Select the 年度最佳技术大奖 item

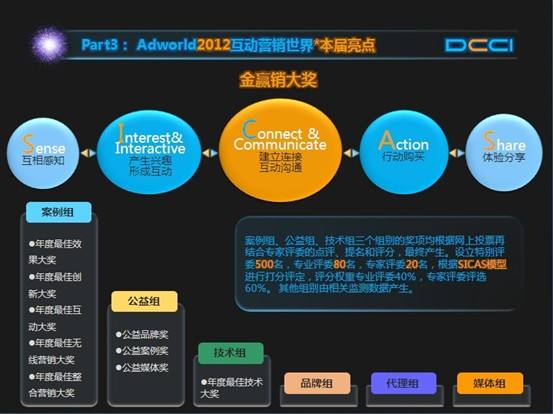click(232, 388)
